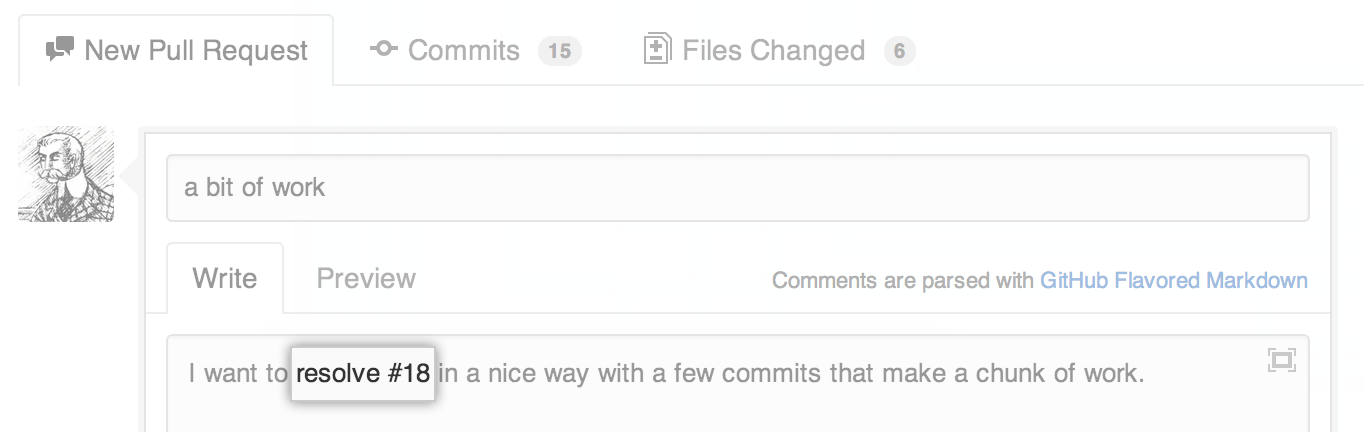1364x432 pixels.
Task: Enter zen fullscreen writing mode
Action: coord(1281,360)
